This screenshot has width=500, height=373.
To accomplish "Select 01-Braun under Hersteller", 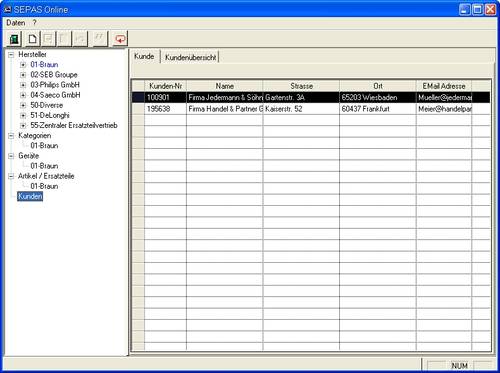I will (44, 65).
